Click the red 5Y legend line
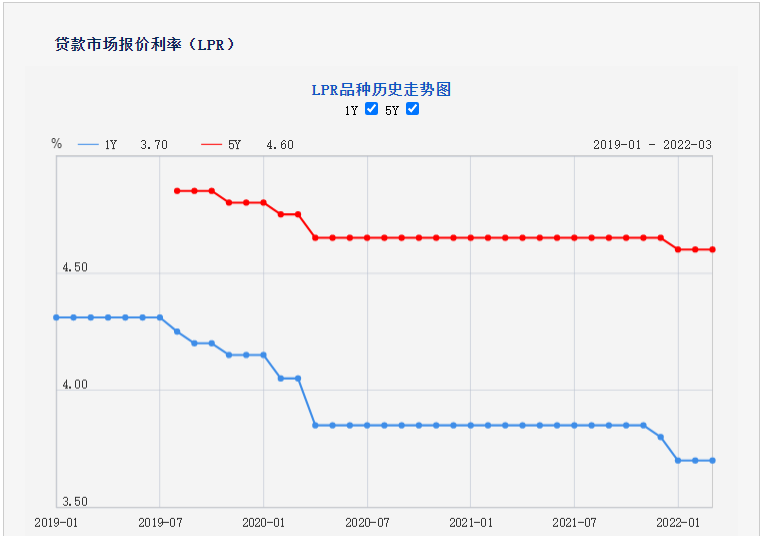 [x=211, y=145]
